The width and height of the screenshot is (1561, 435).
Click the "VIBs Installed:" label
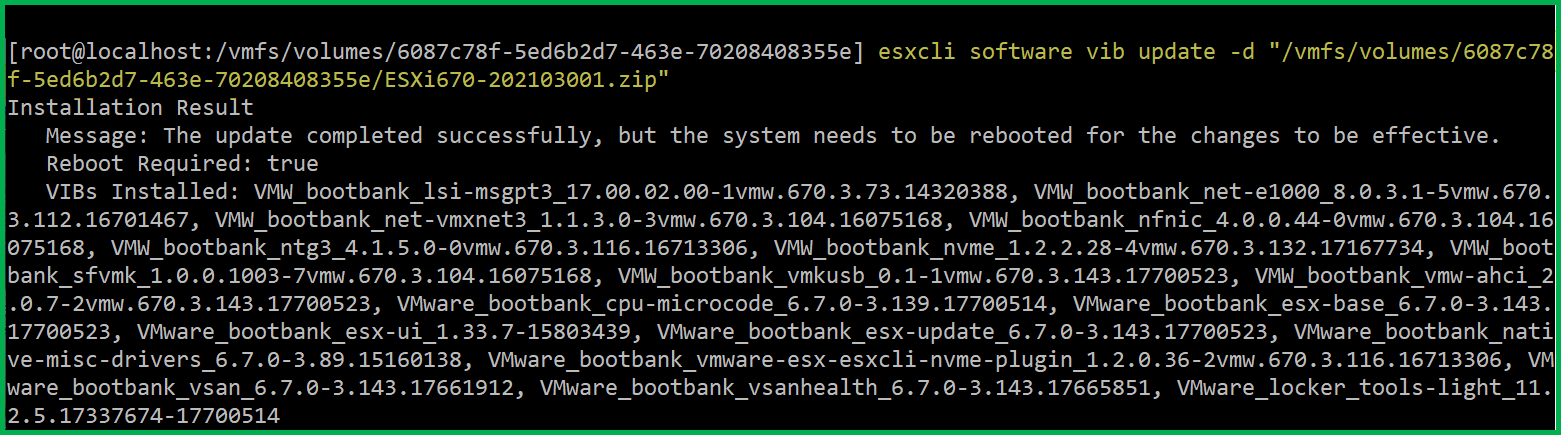(x=143, y=190)
